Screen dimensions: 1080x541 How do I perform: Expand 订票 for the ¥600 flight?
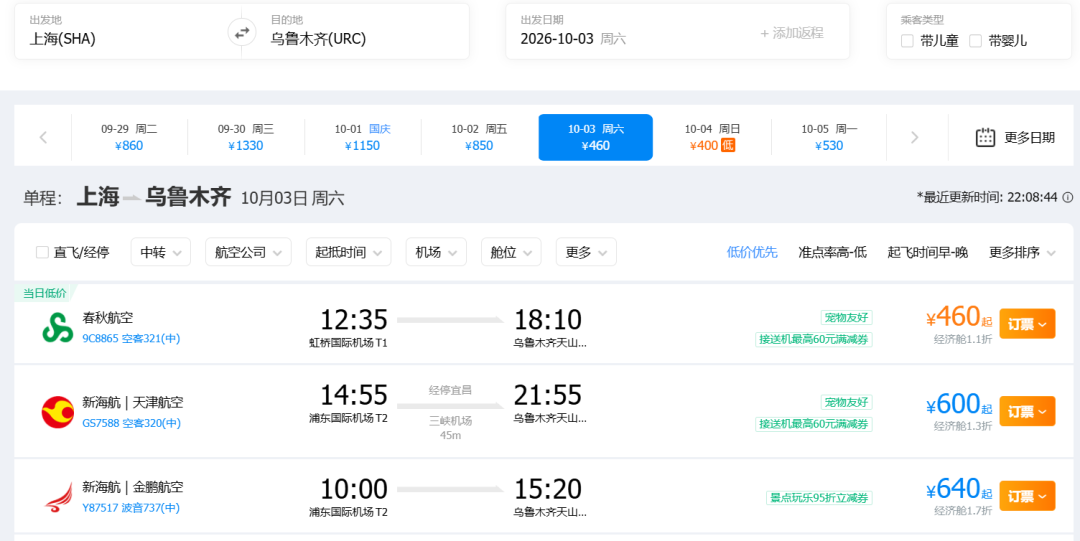(1027, 411)
